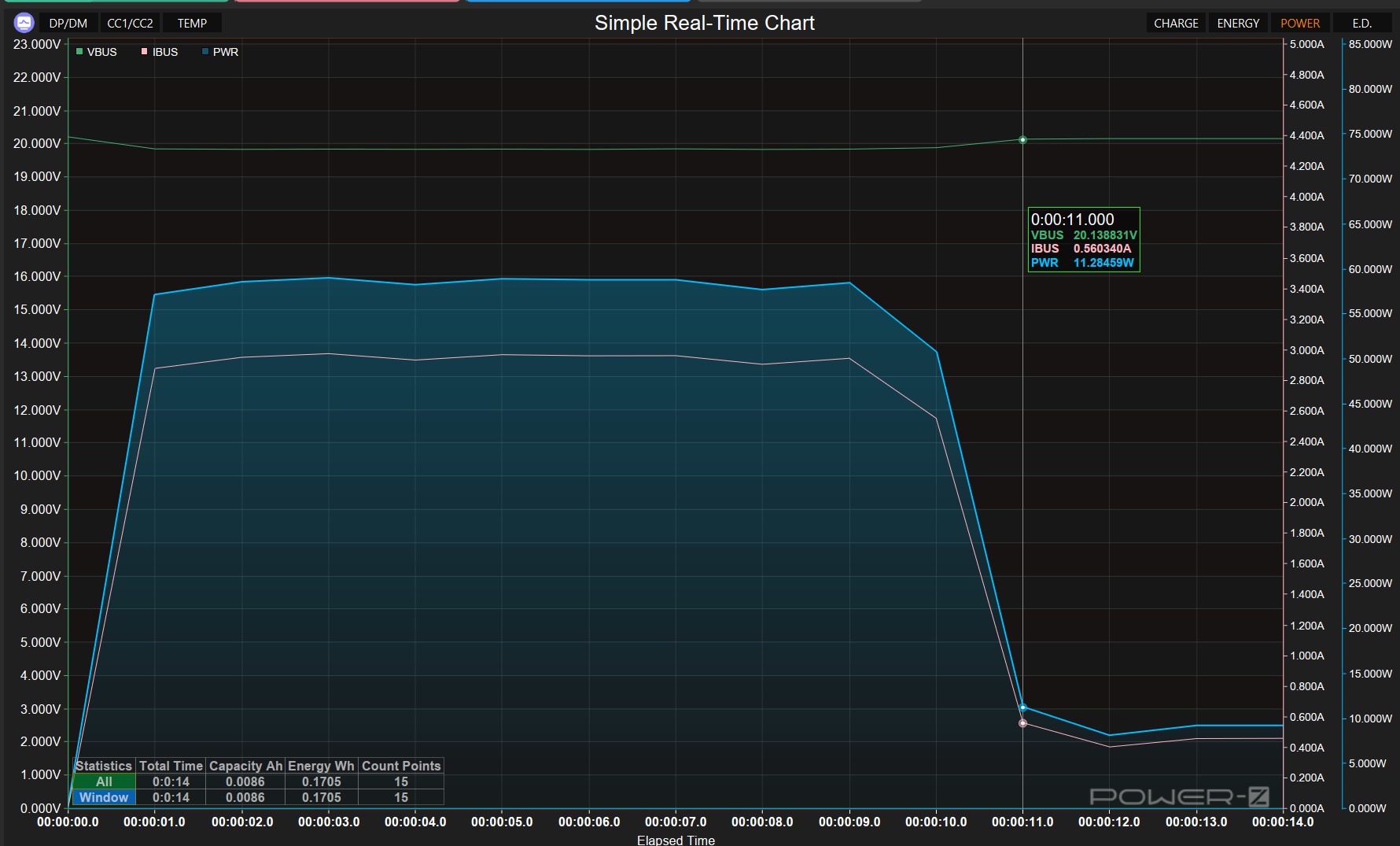Select the Window statistics row

[104, 797]
